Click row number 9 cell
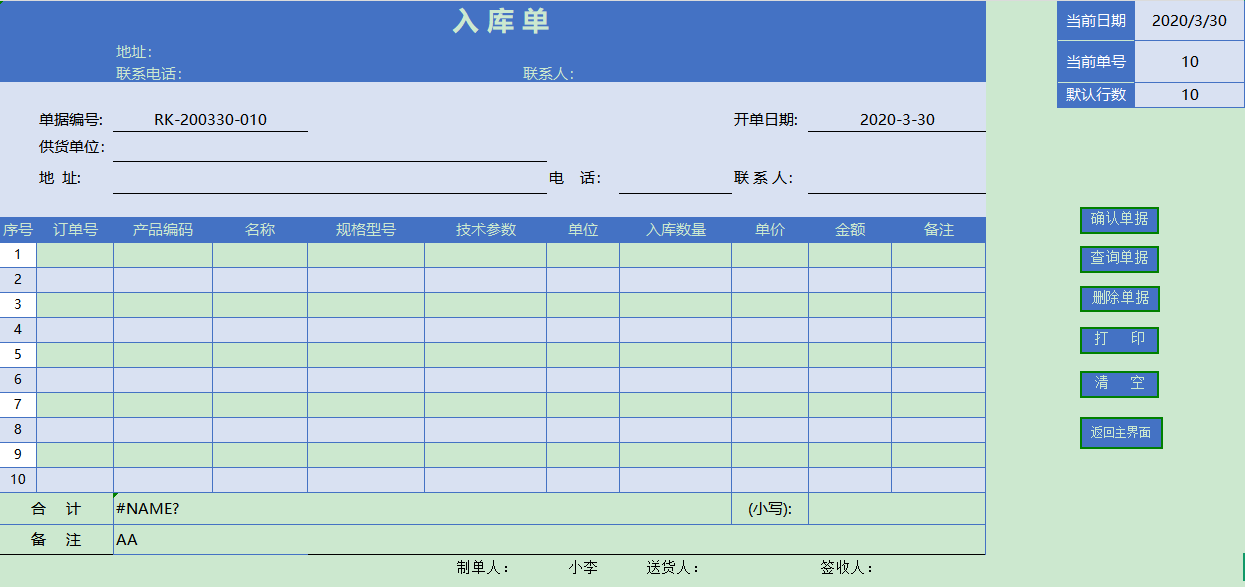Image resolution: width=1245 pixels, height=587 pixels. 18,455
